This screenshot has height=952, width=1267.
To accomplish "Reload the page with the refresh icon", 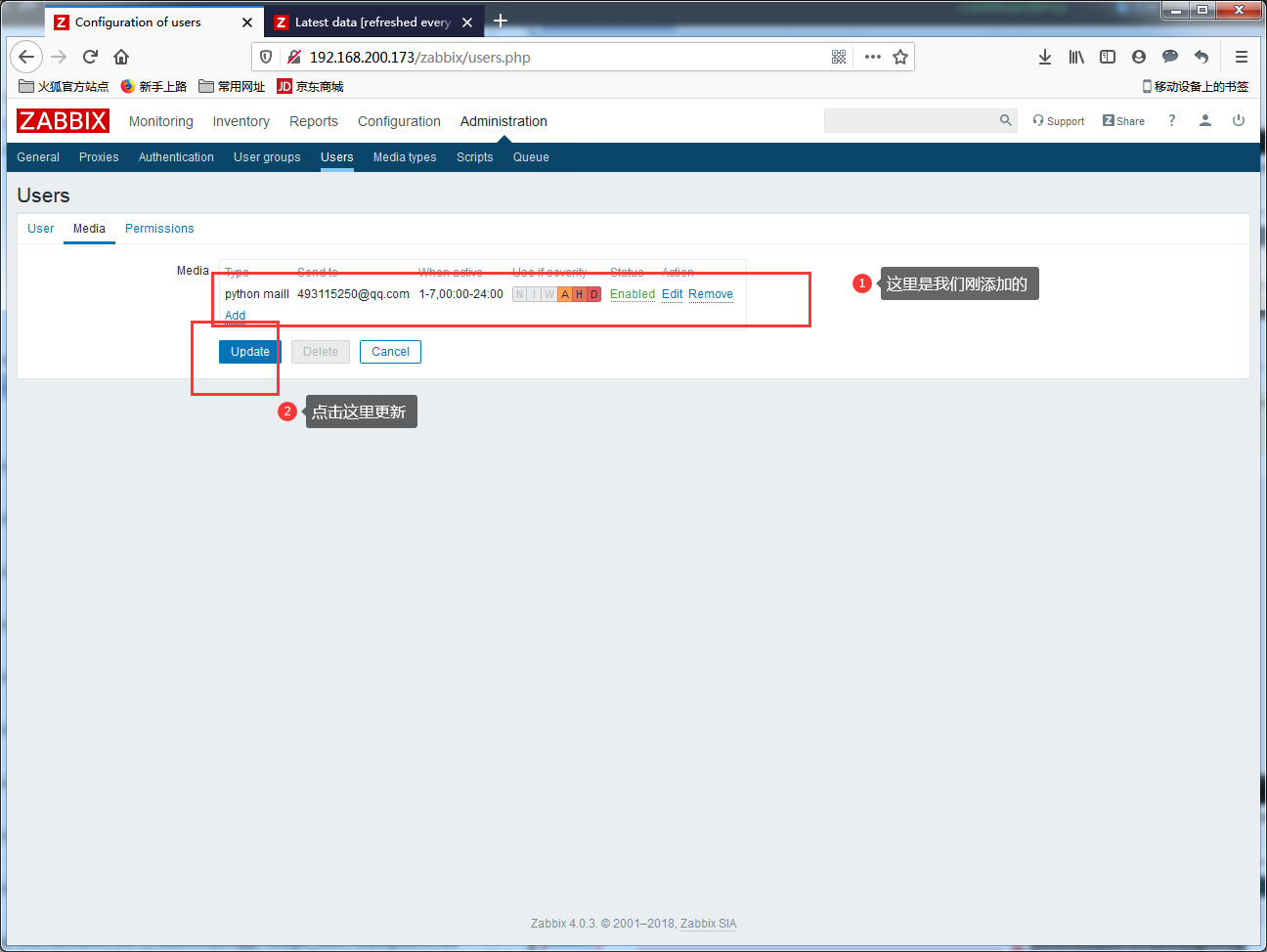I will click(x=90, y=57).
